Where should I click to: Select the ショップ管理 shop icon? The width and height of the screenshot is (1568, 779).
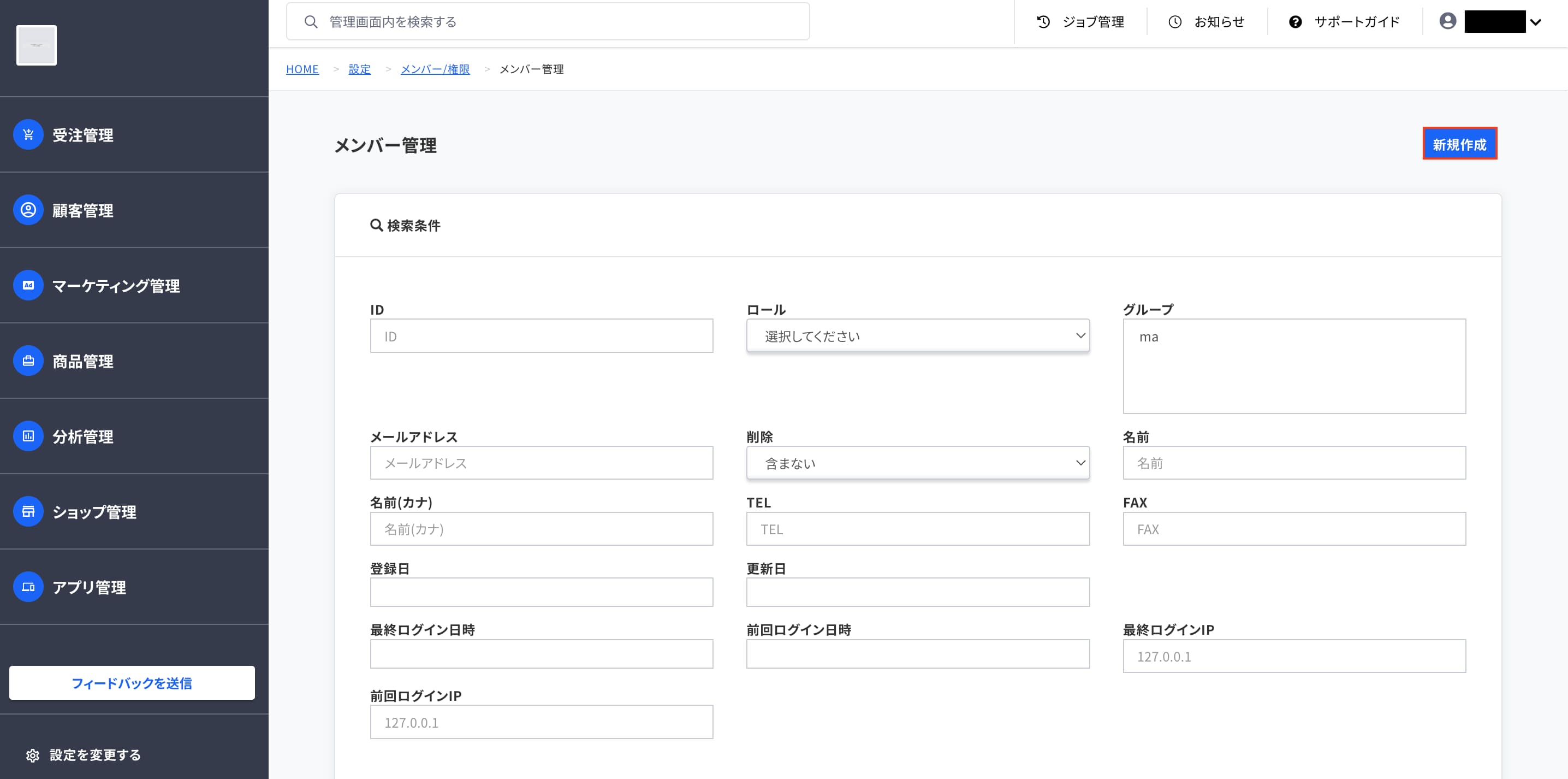[x=27, y=512]
